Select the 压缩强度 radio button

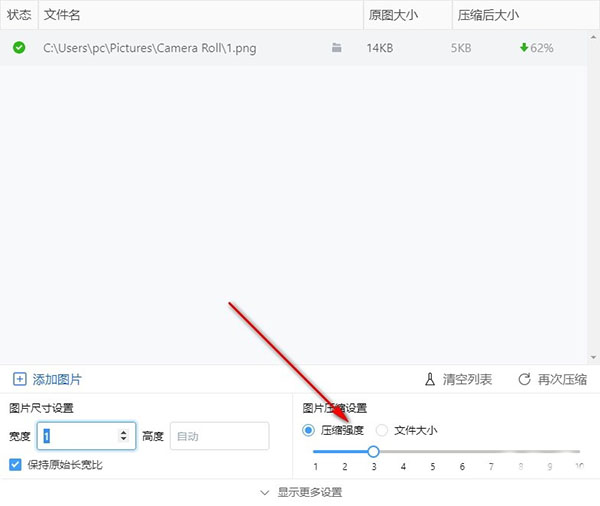(308, 430)
